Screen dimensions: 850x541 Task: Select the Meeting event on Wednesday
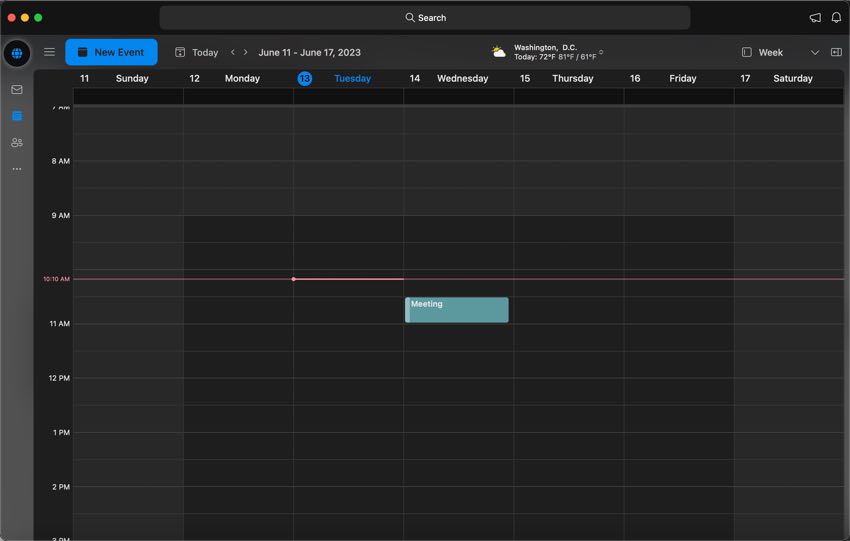(x=457, y=310)
